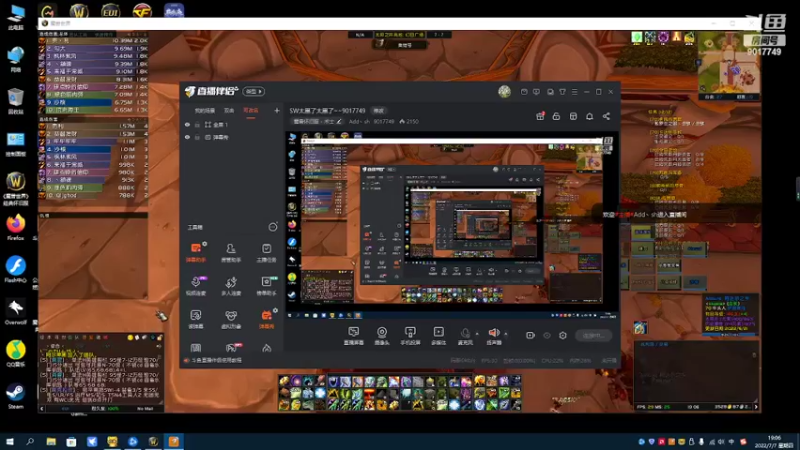Share the live room via the share icon
This screenshot has width=800, height=450.
point(606,116)
